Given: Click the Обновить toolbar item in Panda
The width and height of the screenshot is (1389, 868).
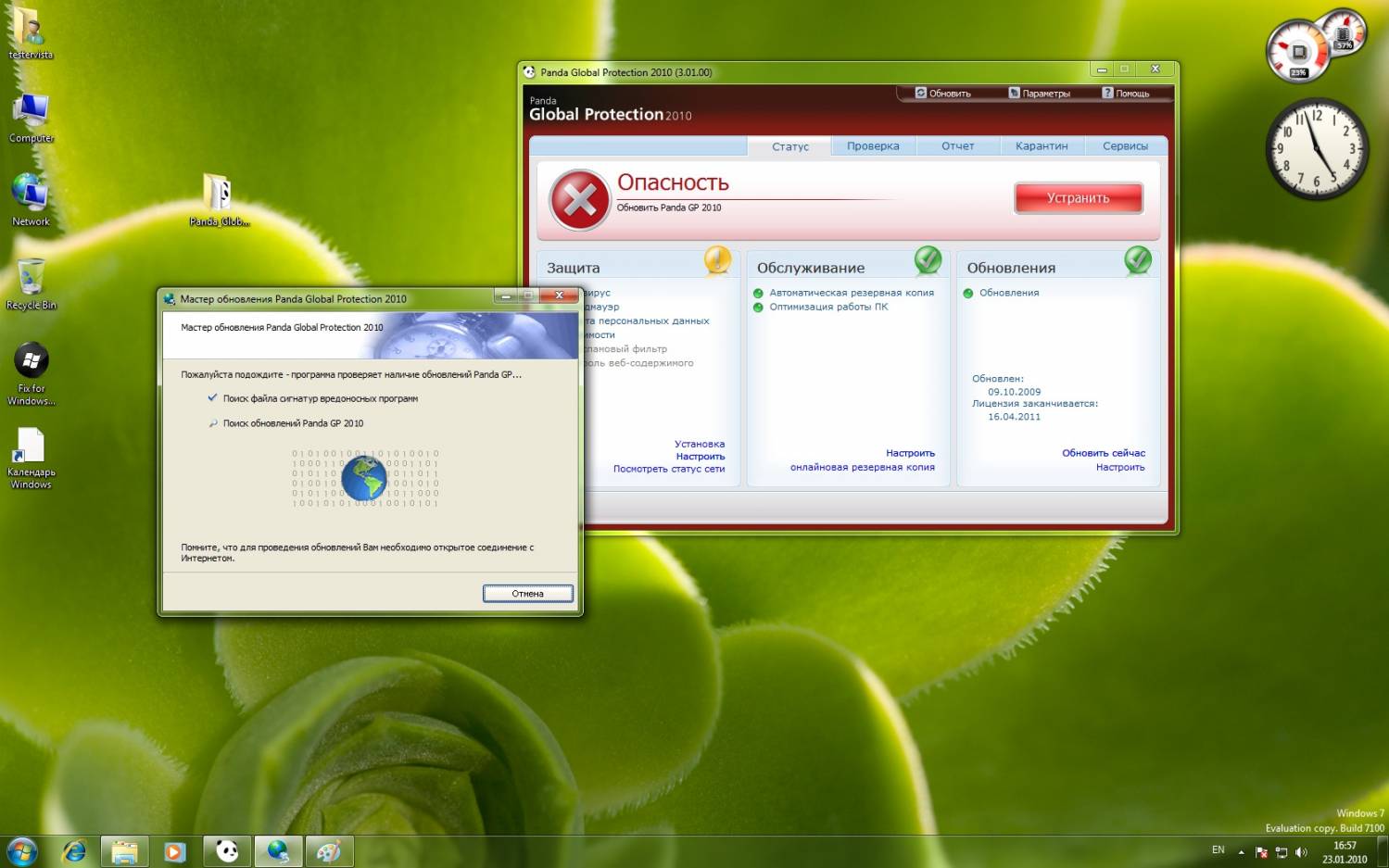Looking at the screenshot, I should [943, 94].
